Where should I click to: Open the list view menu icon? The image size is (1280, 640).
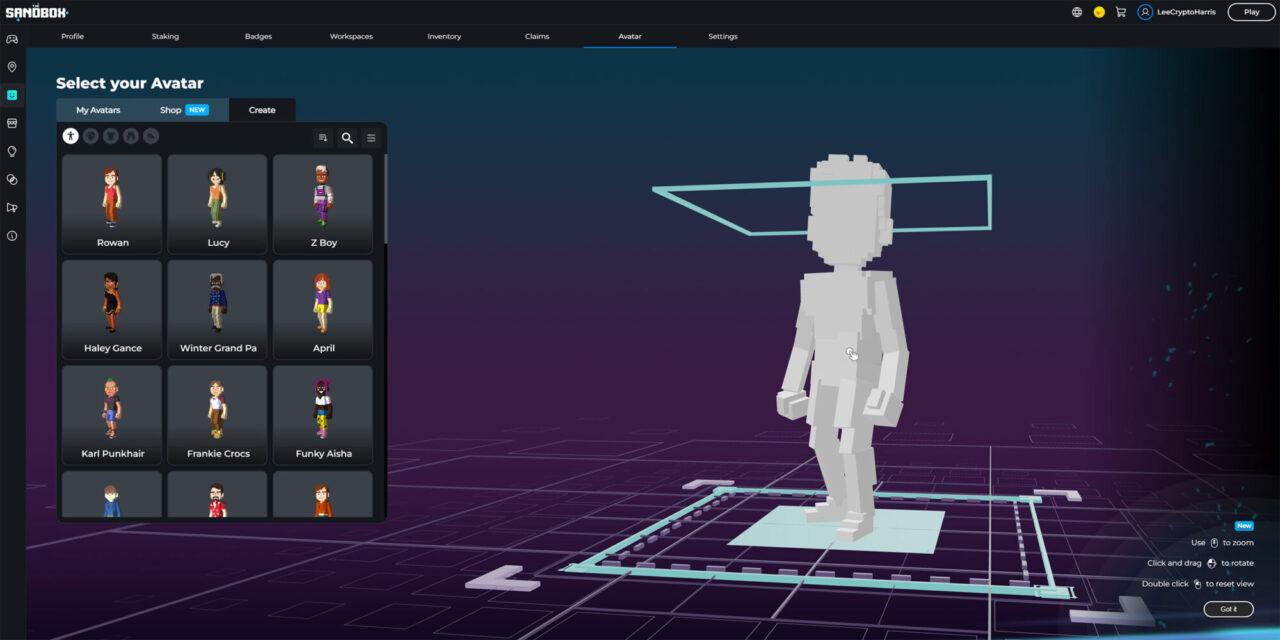pyautogui.click(x=371, y=138)
